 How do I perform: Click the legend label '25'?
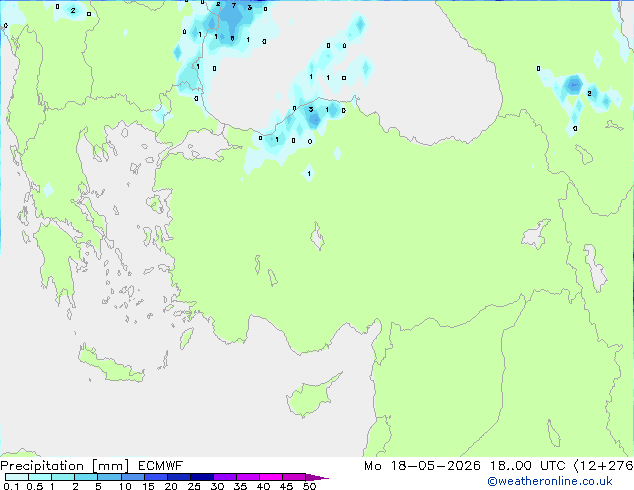pos(194,486)
